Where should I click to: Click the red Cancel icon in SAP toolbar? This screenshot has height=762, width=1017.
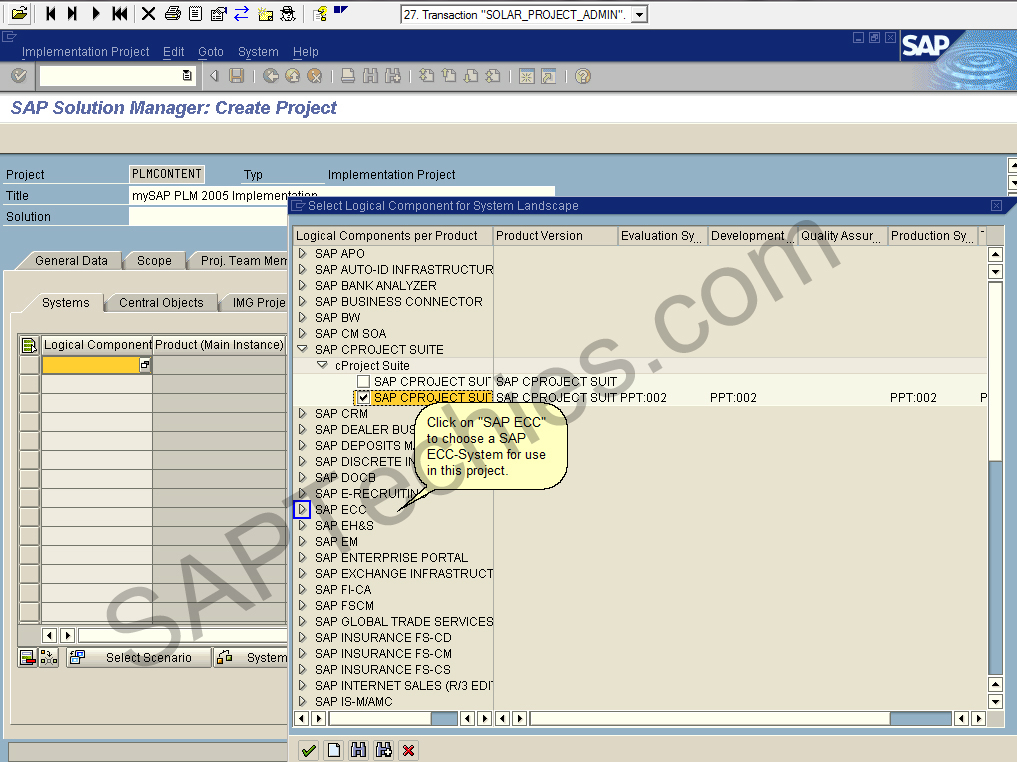[x=315, y=76]
